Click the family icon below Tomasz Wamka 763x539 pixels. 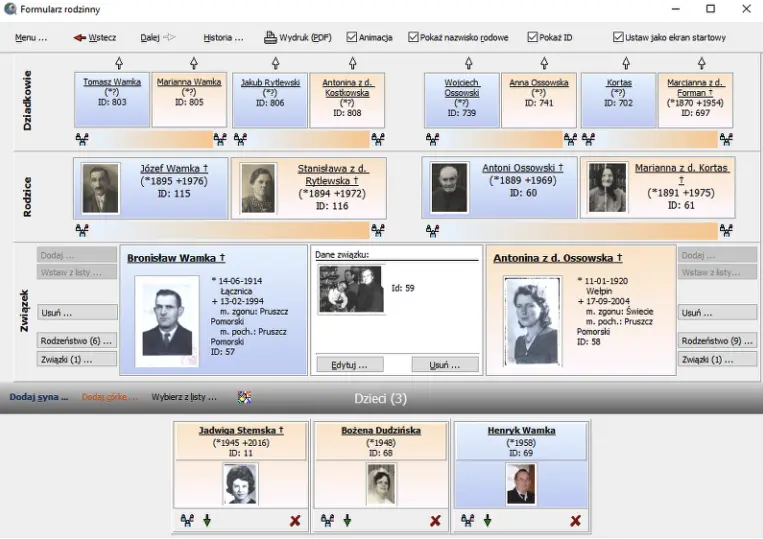[81, 139]
